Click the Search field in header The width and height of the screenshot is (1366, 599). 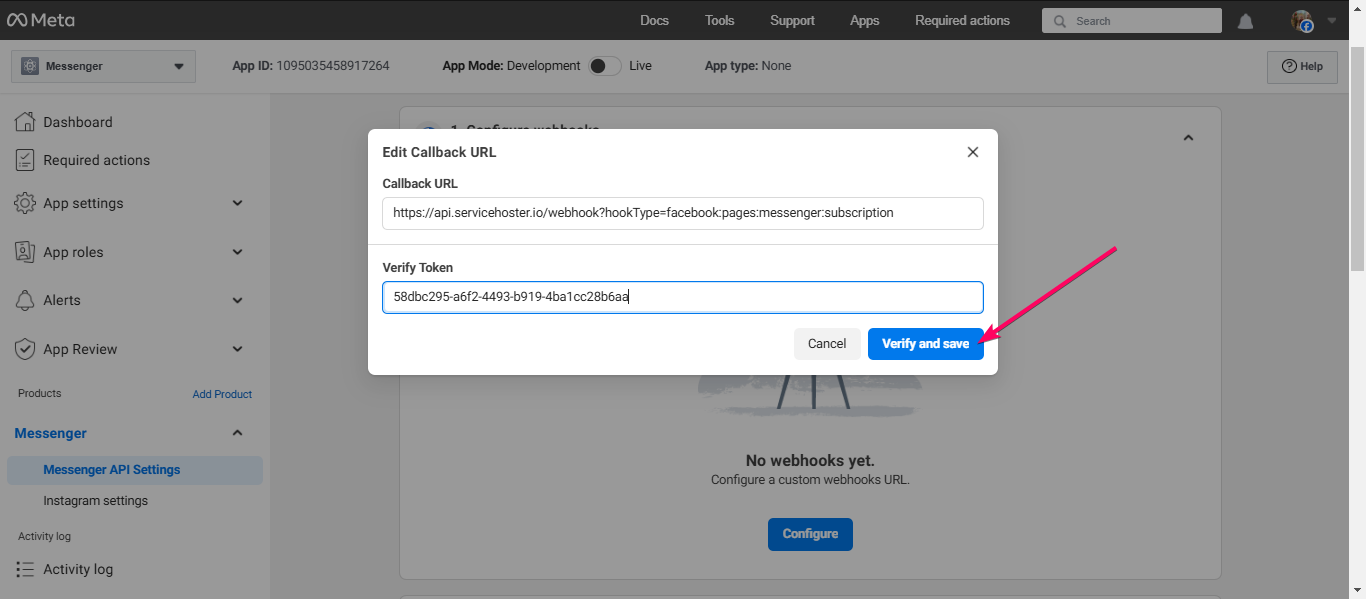pyautogui.click(x=1132, y=21)
